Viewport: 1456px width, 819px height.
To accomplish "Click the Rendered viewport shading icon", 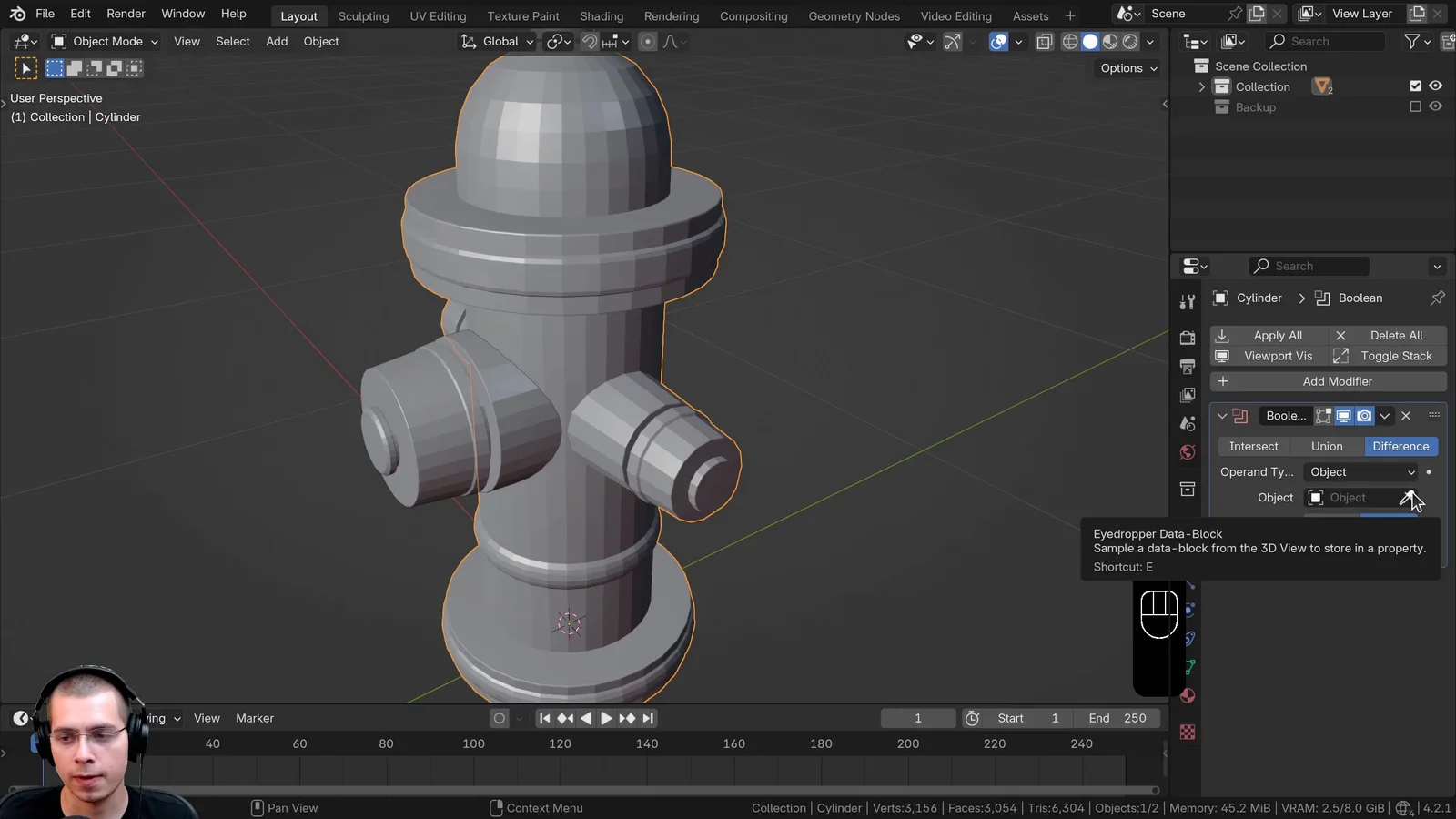I will pos(1130,42).
